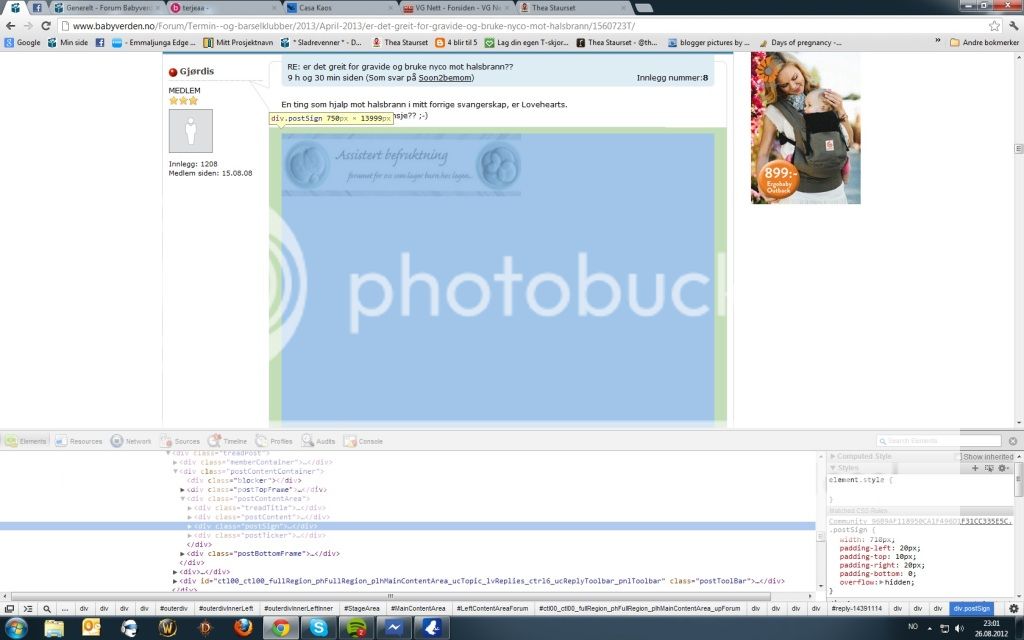The height and width of the screenshot is (640, 1024).
Task: Click the Search Elements input field
Action: pyautogui.click(x=939, y=441)
